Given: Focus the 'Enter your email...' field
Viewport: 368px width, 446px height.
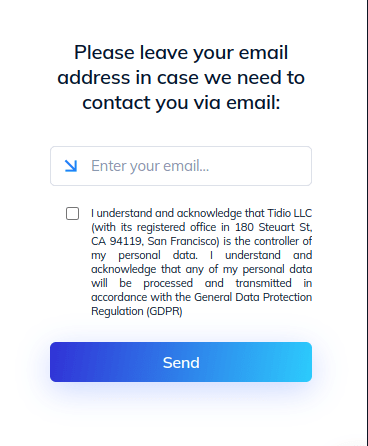Looking at the screenshot, I should pyautogui.click(x=181, y=166).
